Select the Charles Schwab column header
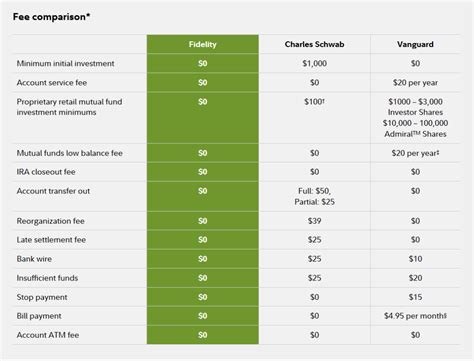This screenshot has width=474, height=361. pos(314,44)
